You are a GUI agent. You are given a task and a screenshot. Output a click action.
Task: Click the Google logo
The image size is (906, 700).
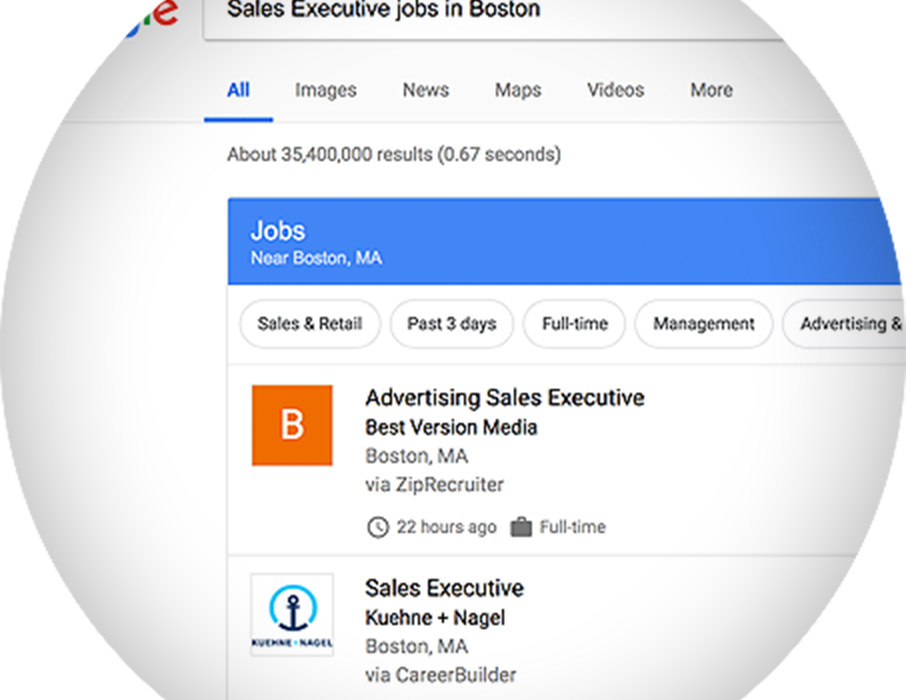tap(151, 16)
